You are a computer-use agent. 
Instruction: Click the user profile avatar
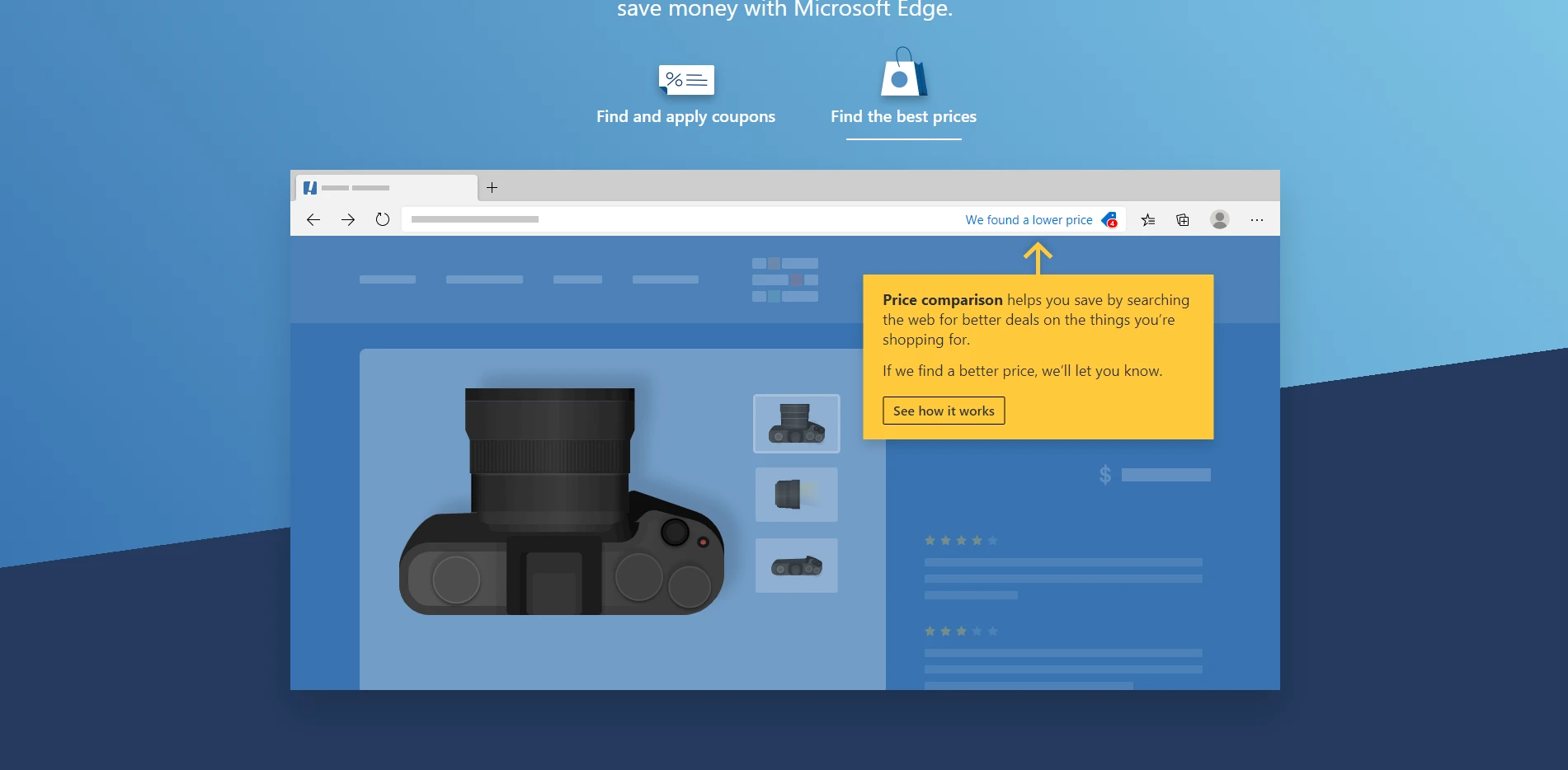[1219, 219]
